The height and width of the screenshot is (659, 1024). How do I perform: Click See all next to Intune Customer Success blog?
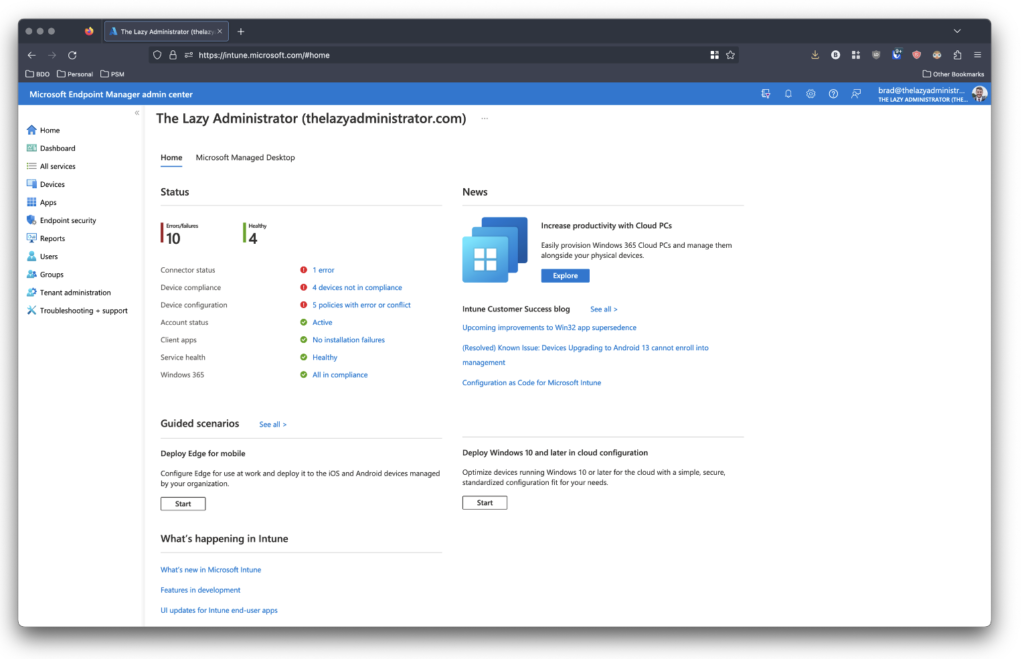[603, 310]
